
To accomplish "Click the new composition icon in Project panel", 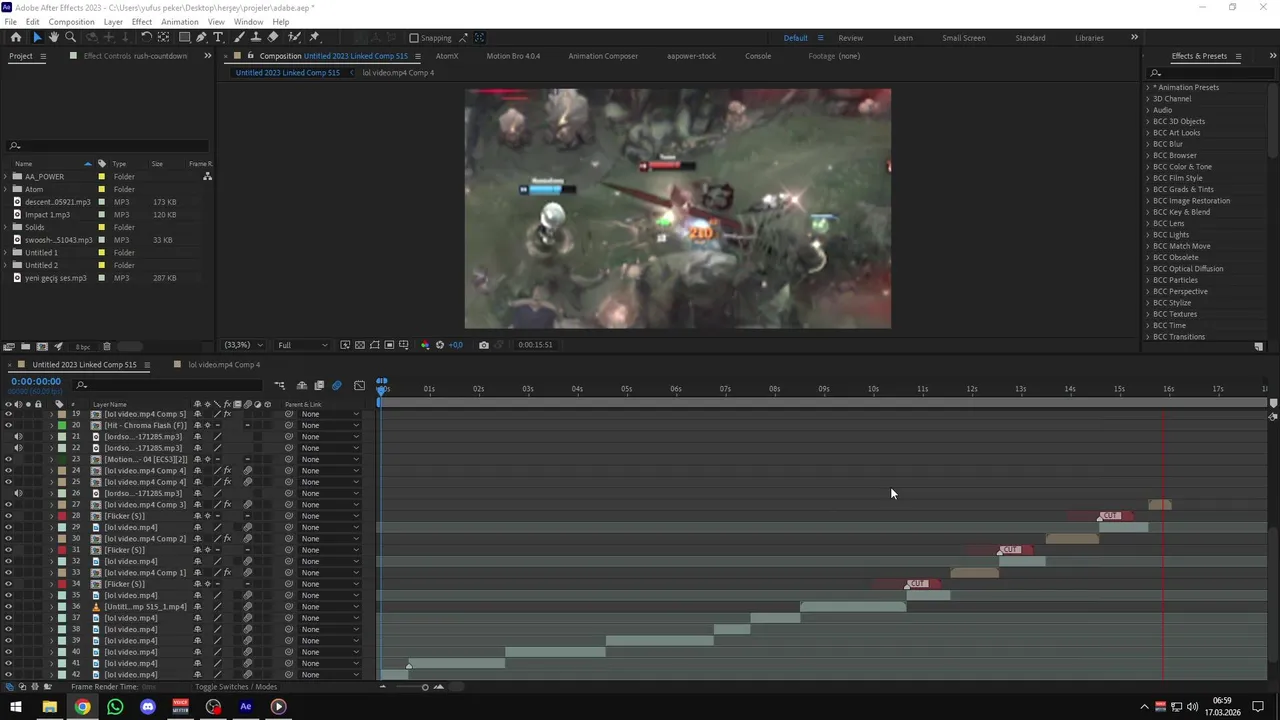I will pyautogui.click(x=41, y=346).
